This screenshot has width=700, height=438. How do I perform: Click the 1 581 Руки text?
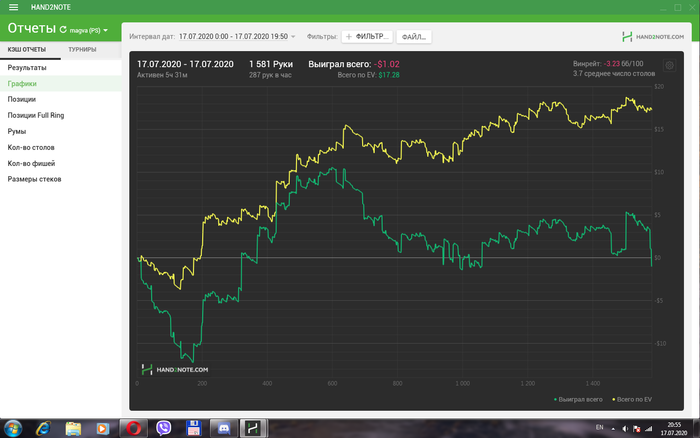point(271,64)
